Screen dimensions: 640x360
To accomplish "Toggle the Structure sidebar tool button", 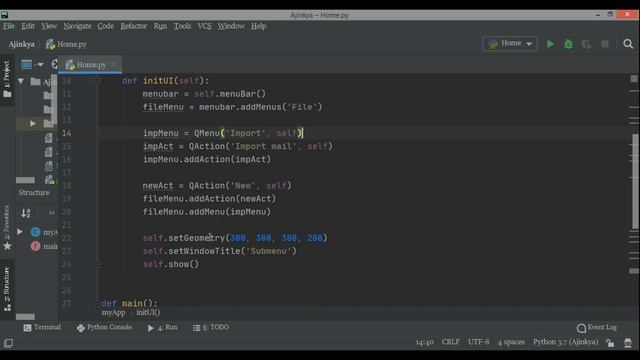I will tap(7, 289).
